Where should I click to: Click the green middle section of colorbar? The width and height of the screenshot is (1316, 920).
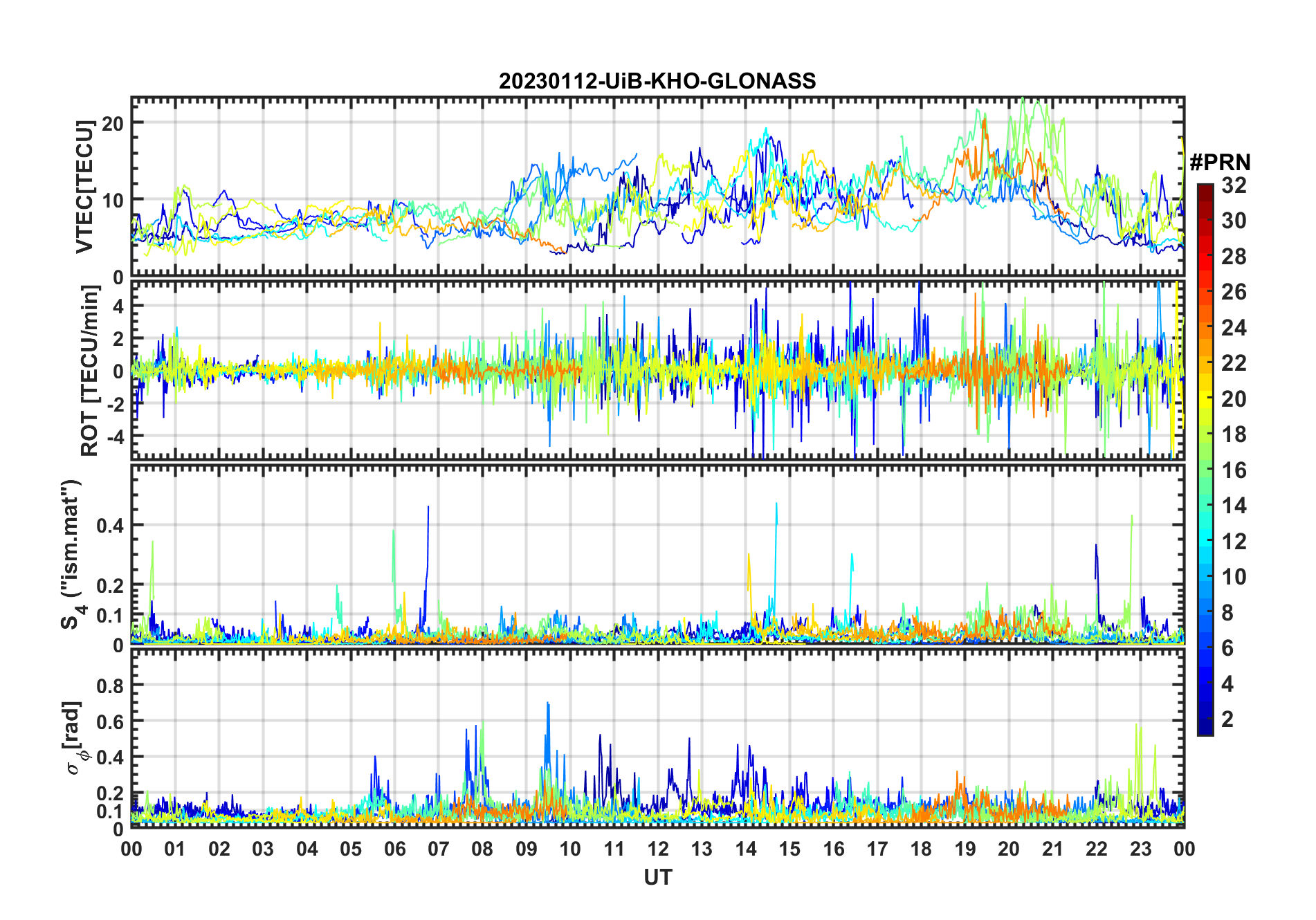click(x=1205, y=470)
